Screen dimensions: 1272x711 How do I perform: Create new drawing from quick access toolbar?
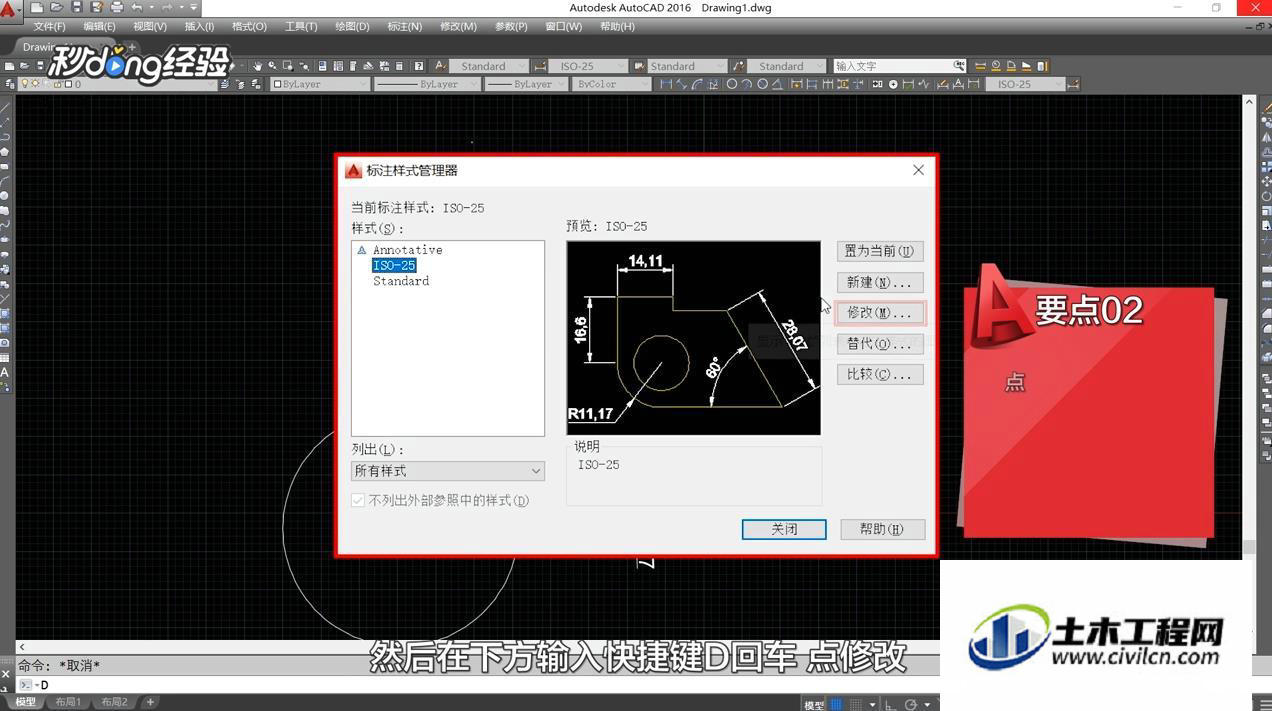pos(37,8)
